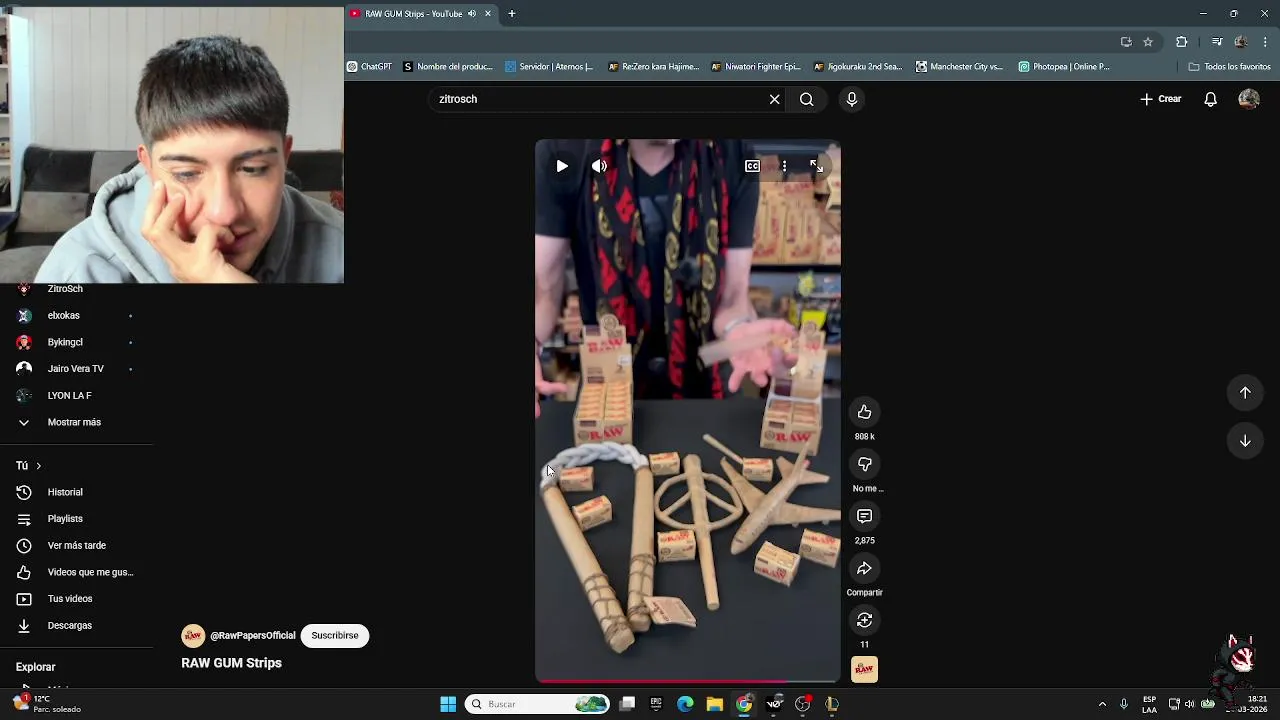Dislike the short with thumbs down

click(x=864, y=464)
